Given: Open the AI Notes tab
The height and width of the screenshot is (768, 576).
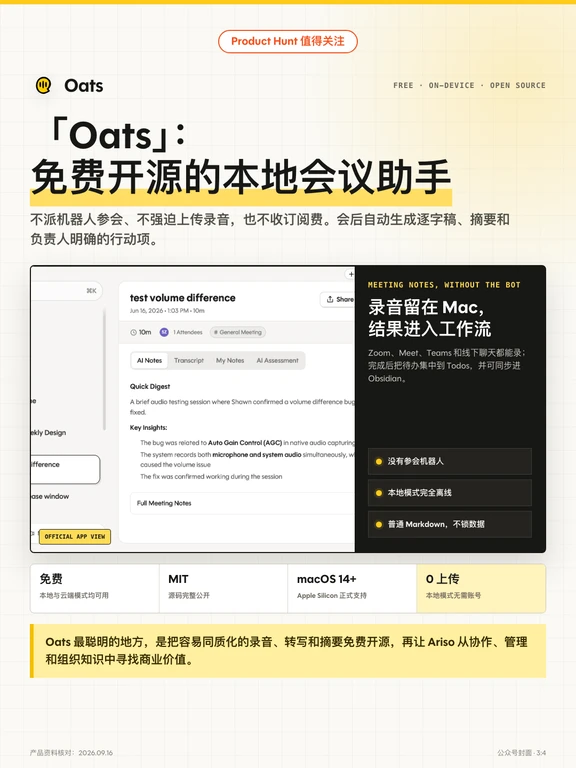Looking at the screenshot, I should pos(149,360).
